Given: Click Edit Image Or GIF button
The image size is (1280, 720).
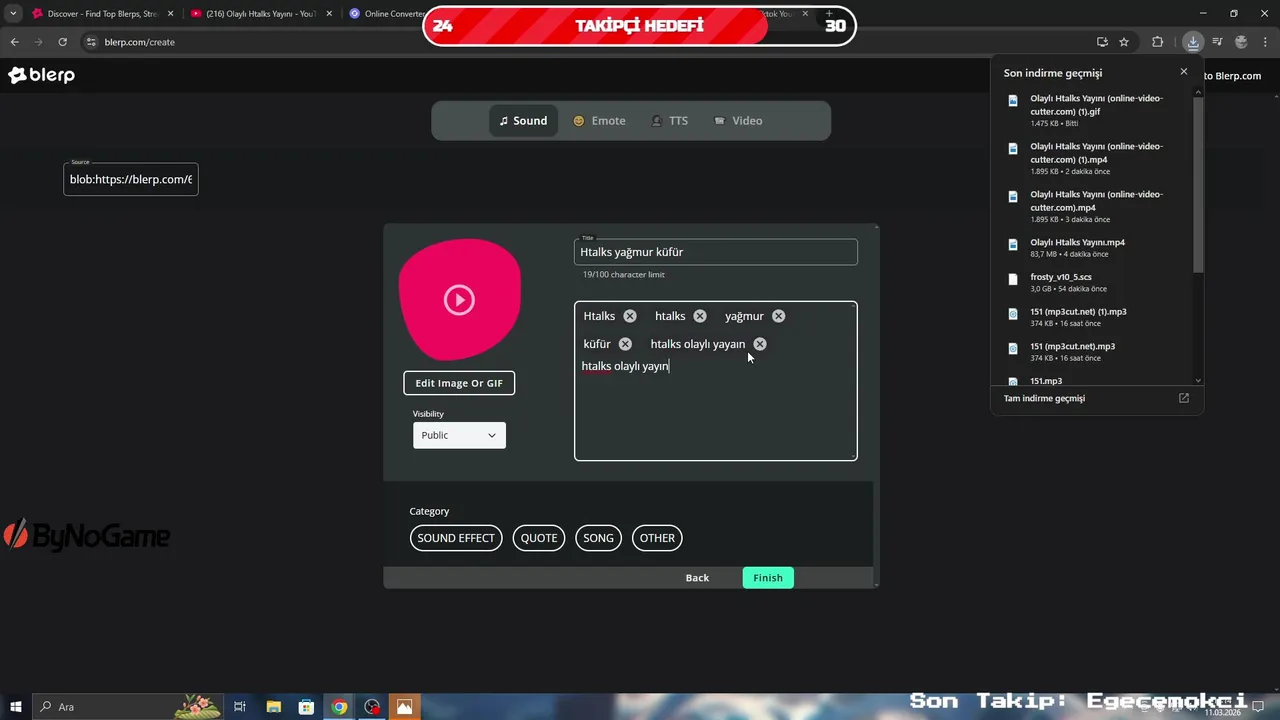Looking at the screenshot, I should [x=459, y=383].
